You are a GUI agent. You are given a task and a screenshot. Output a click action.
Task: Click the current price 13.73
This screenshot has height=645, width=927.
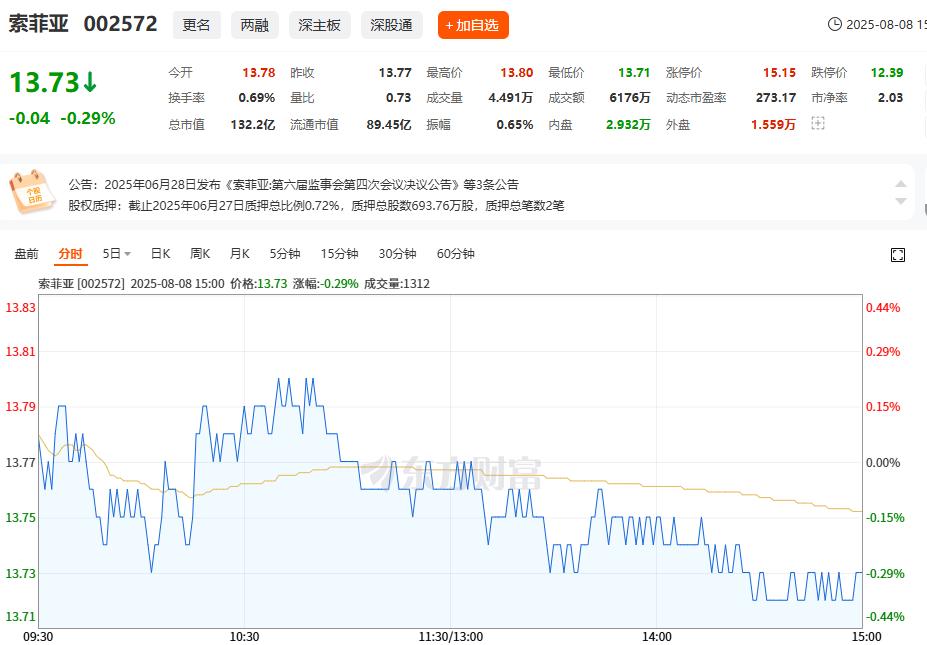click(x=44, y=82)
